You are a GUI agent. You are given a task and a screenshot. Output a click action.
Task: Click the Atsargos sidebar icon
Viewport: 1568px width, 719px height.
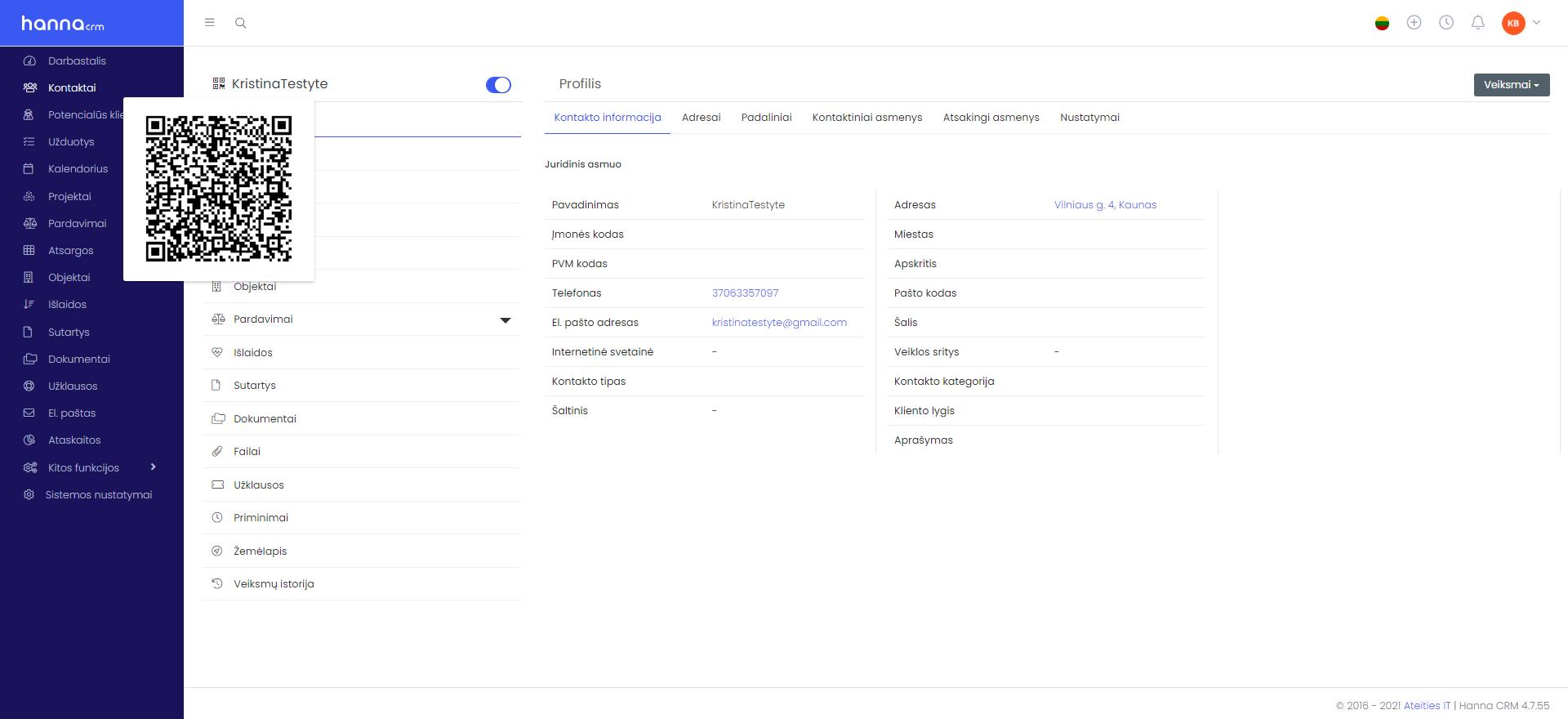29,250
